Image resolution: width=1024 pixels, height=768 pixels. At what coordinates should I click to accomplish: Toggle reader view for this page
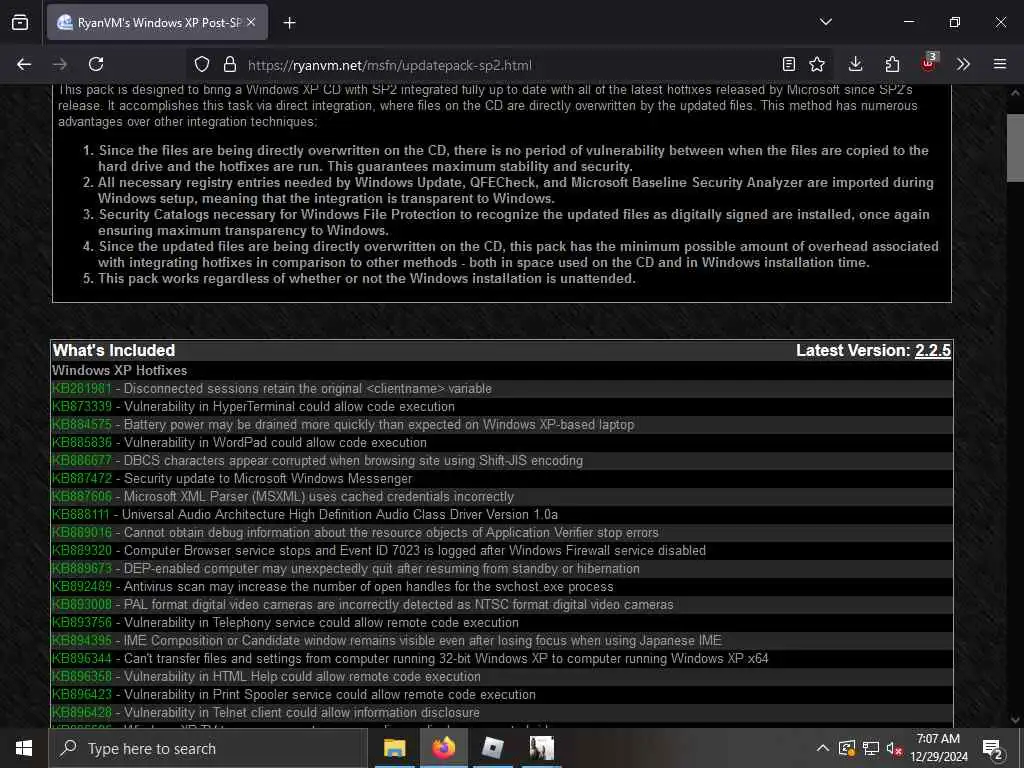click(789, 64)
